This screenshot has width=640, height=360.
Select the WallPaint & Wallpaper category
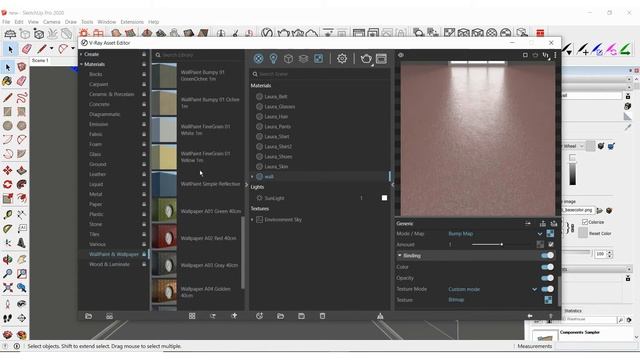click(x=113, y=254)
